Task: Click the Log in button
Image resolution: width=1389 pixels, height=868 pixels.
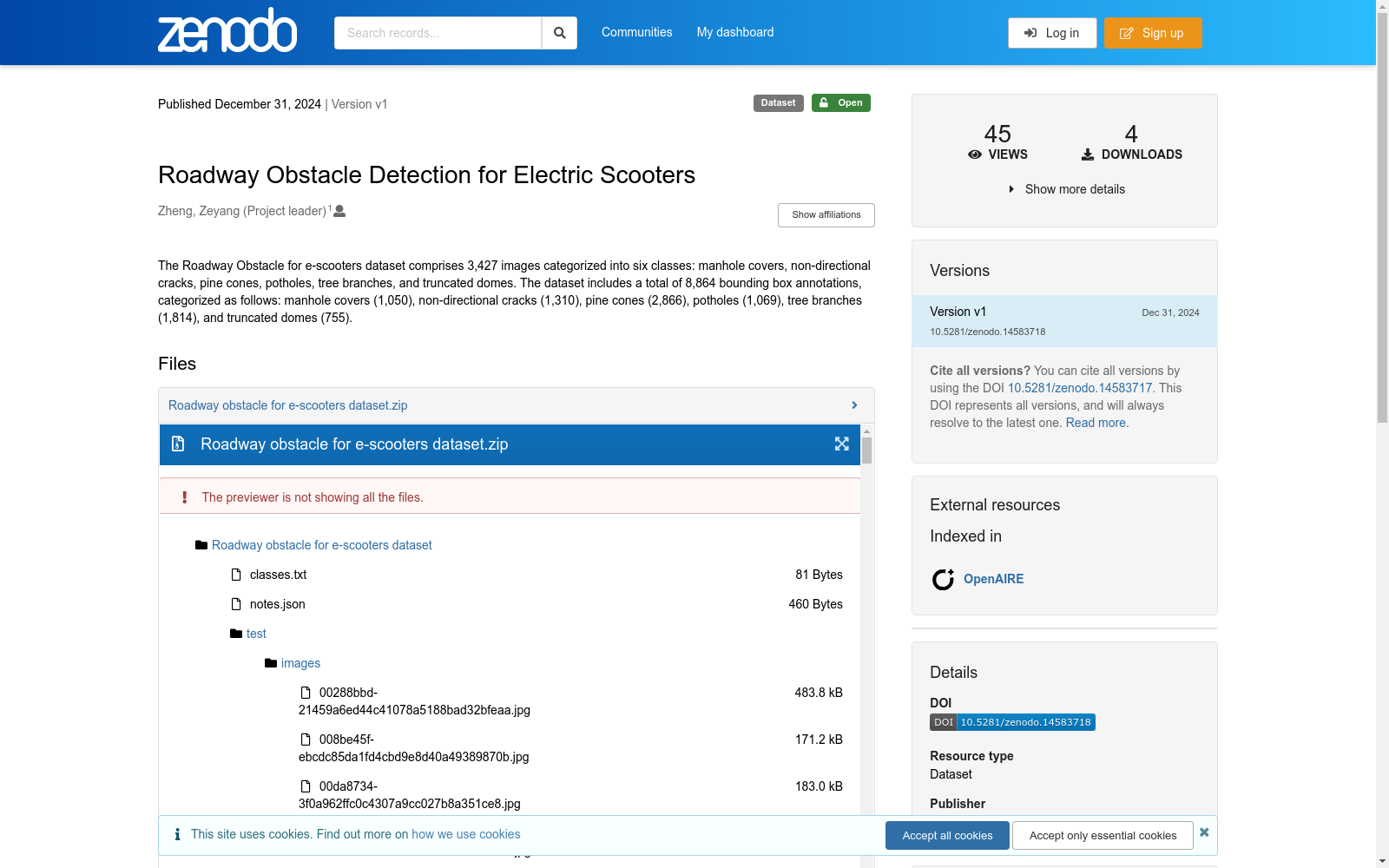Action: click(x=1052, y=33)
